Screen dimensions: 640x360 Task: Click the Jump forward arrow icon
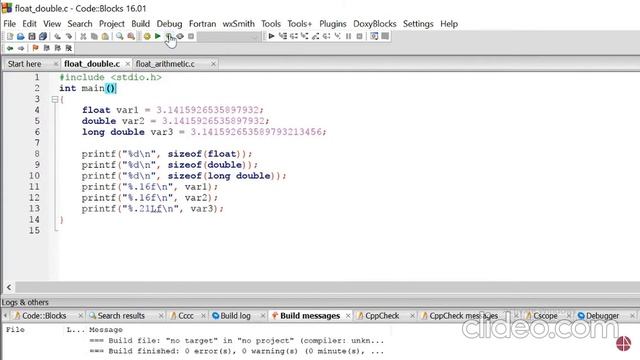click(21, 48)
